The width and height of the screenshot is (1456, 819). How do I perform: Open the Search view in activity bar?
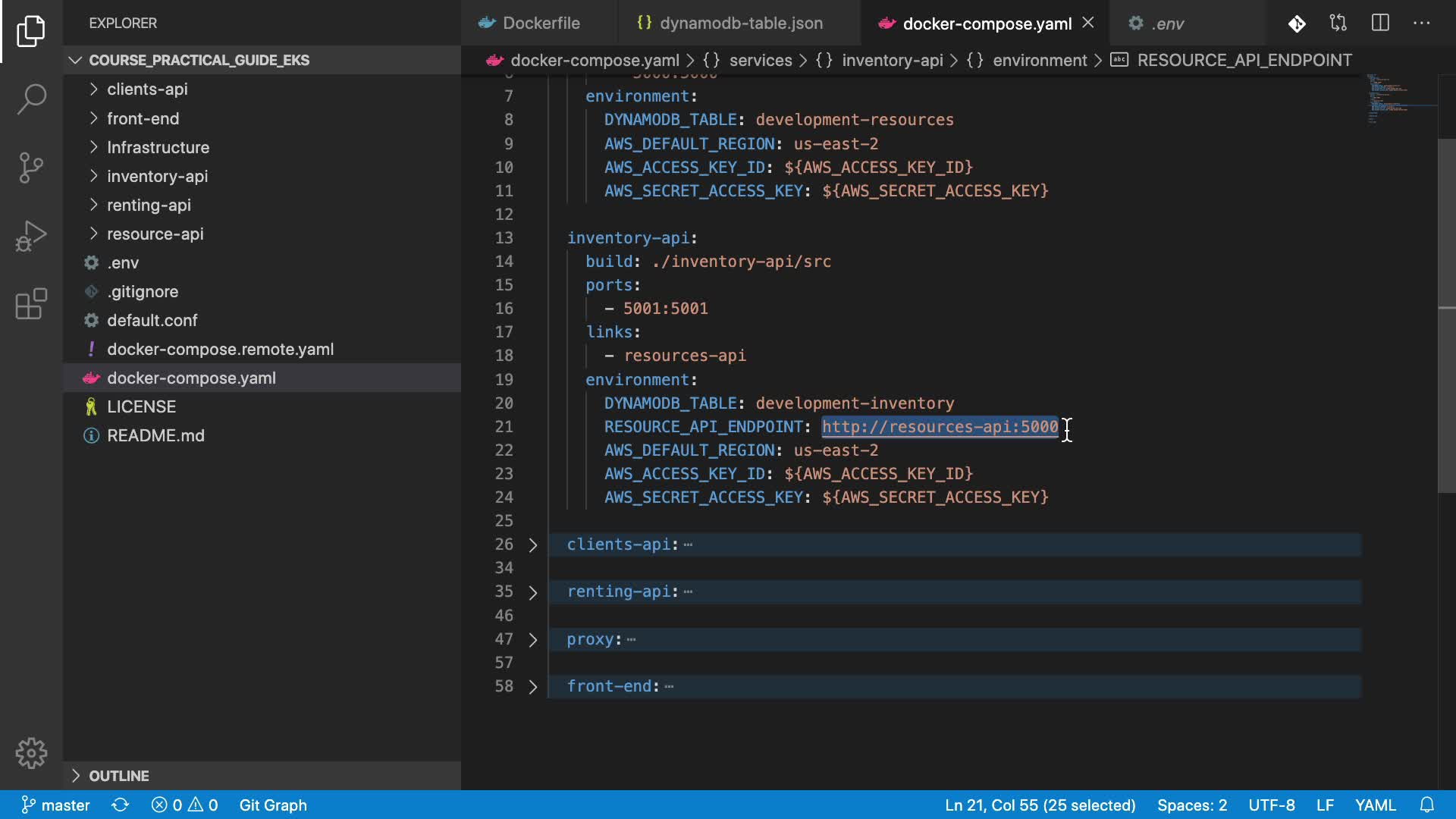31,99
